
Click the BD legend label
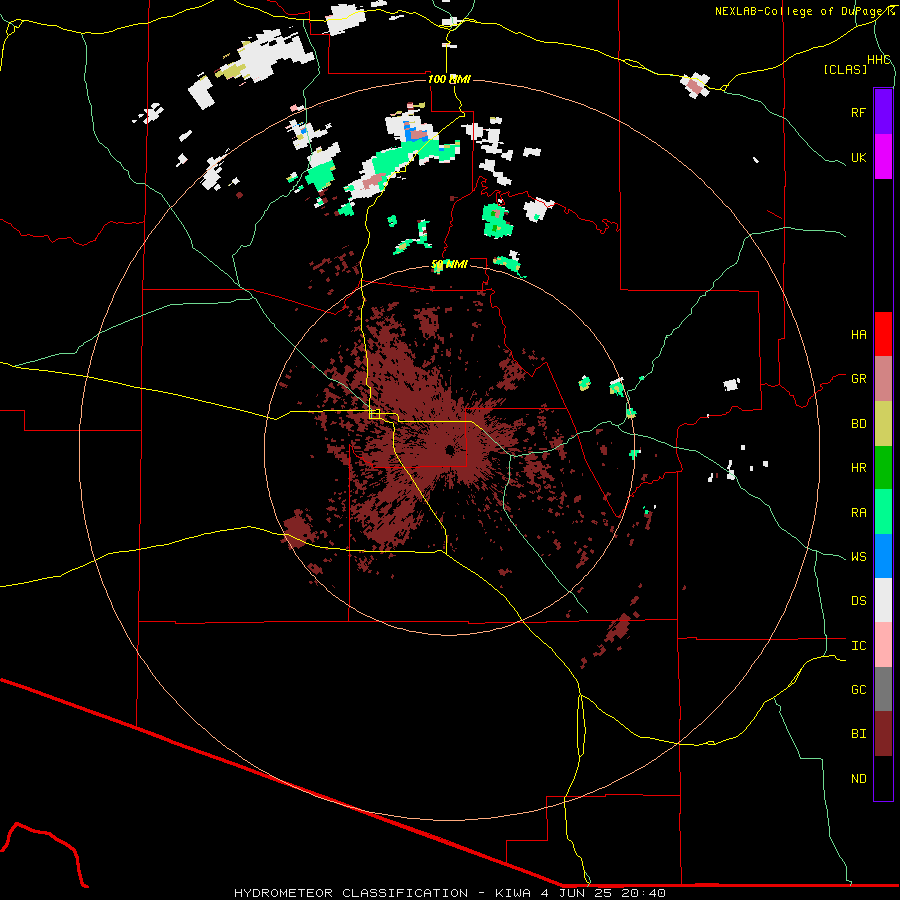[x=858, y=424]
